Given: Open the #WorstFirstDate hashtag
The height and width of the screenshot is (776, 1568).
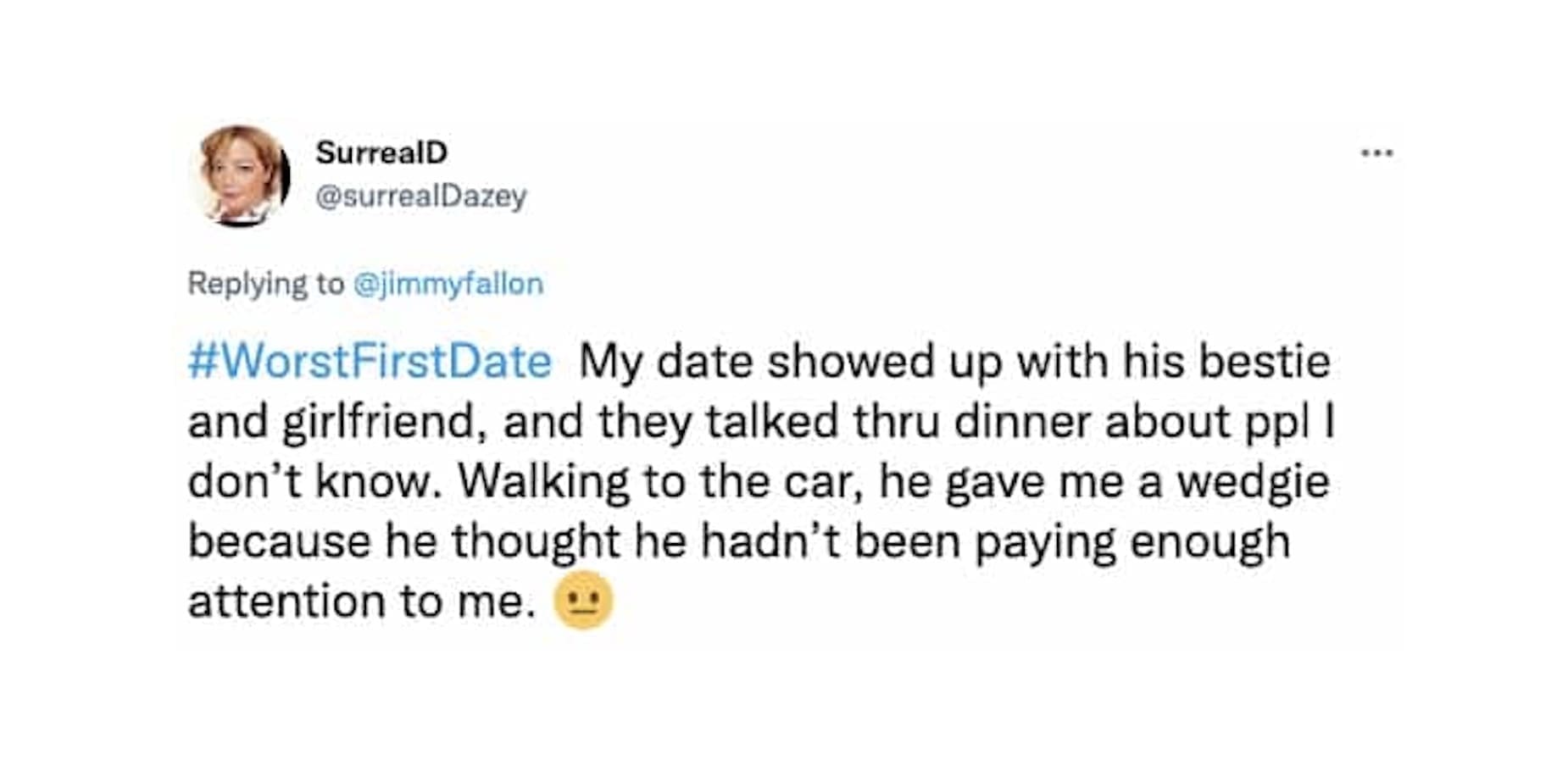Looking at the screenshot, I should pyautogui.click(x=370, y=362).
